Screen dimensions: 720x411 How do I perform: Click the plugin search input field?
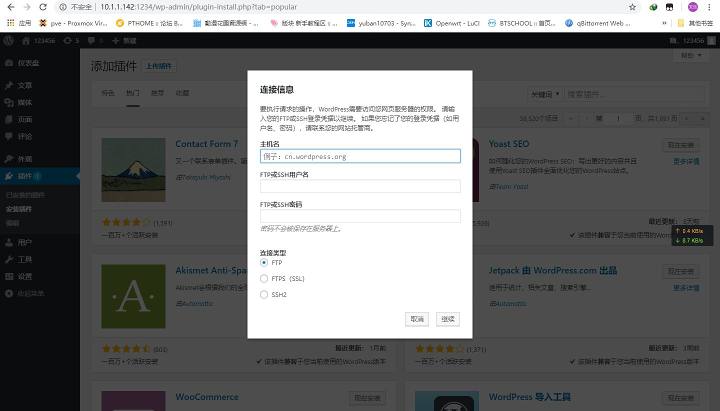635,94
